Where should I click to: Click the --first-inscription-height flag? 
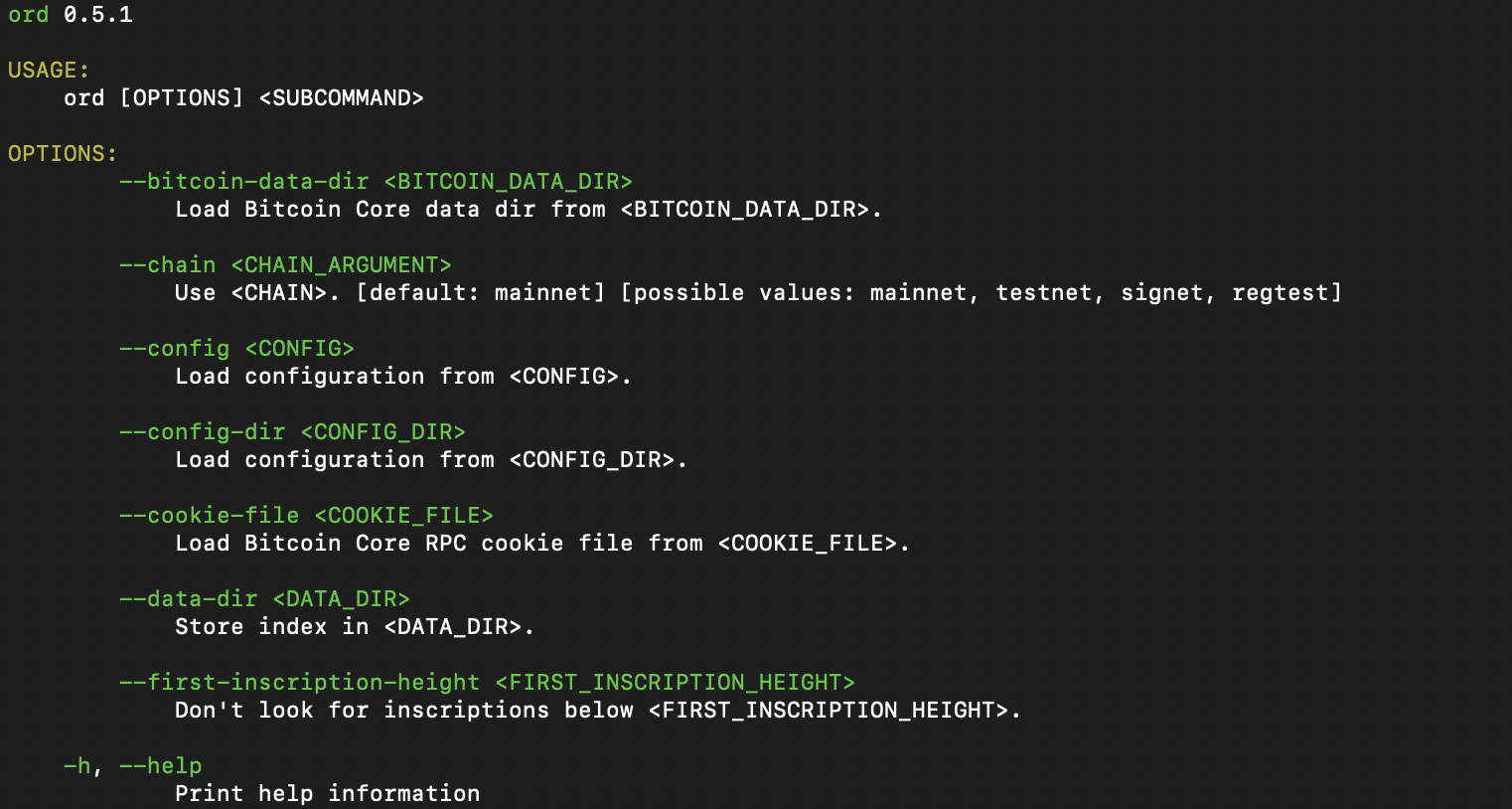[299, 683]
